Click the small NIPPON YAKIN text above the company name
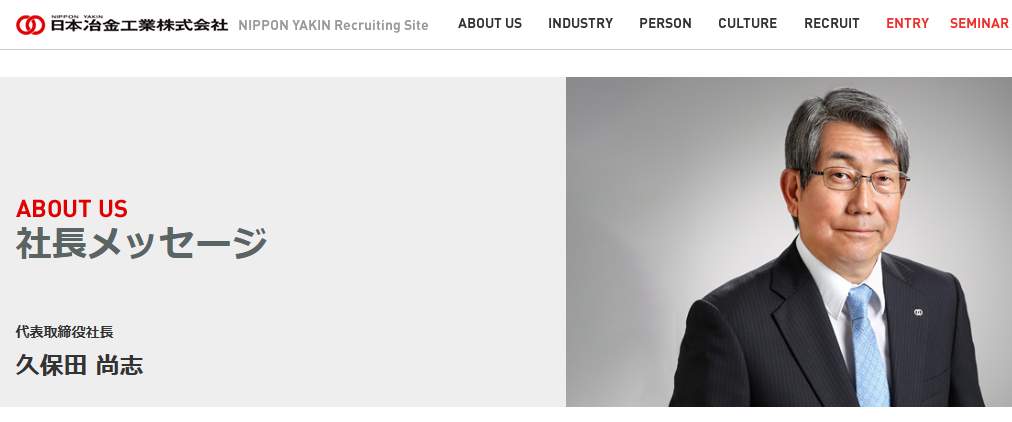1012x422 pixels. click(76, 16)
